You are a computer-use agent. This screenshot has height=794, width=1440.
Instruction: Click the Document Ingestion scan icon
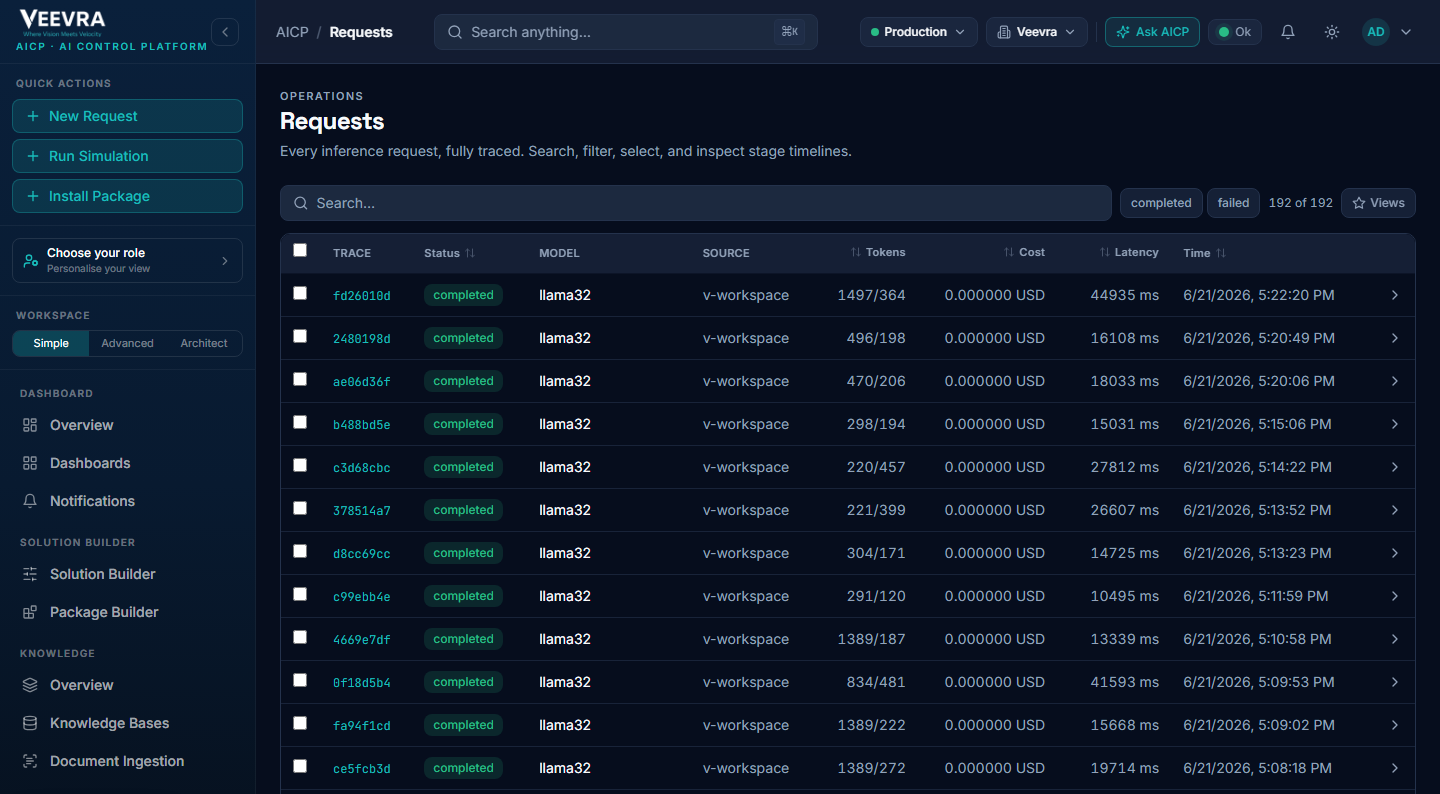(30, 761)
